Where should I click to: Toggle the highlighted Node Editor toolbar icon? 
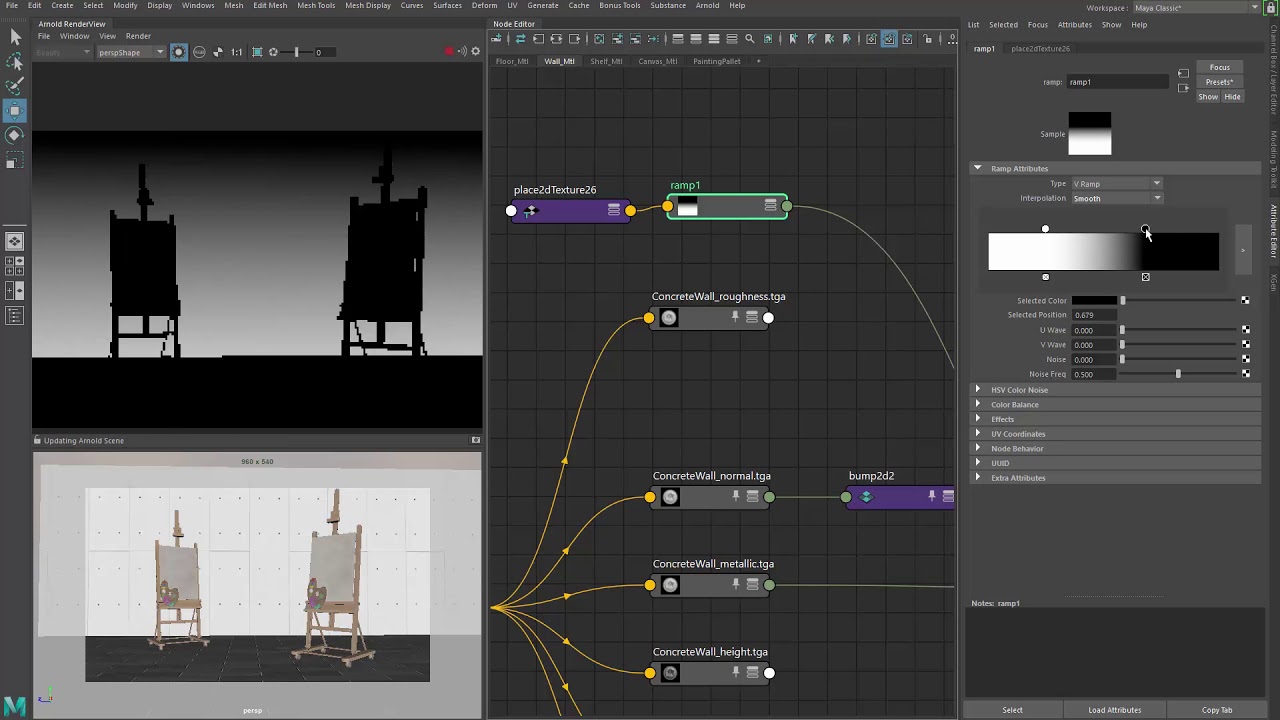click(889, 39)
